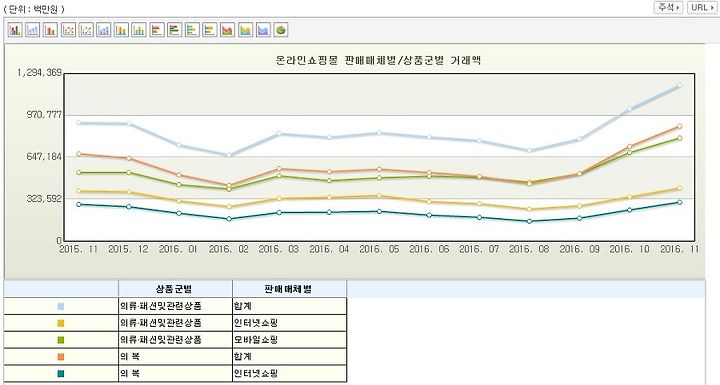720x385 pixels.
Task: Click yellow legend swatch for 인터넷쇼핑
Action: coord(61,323)
